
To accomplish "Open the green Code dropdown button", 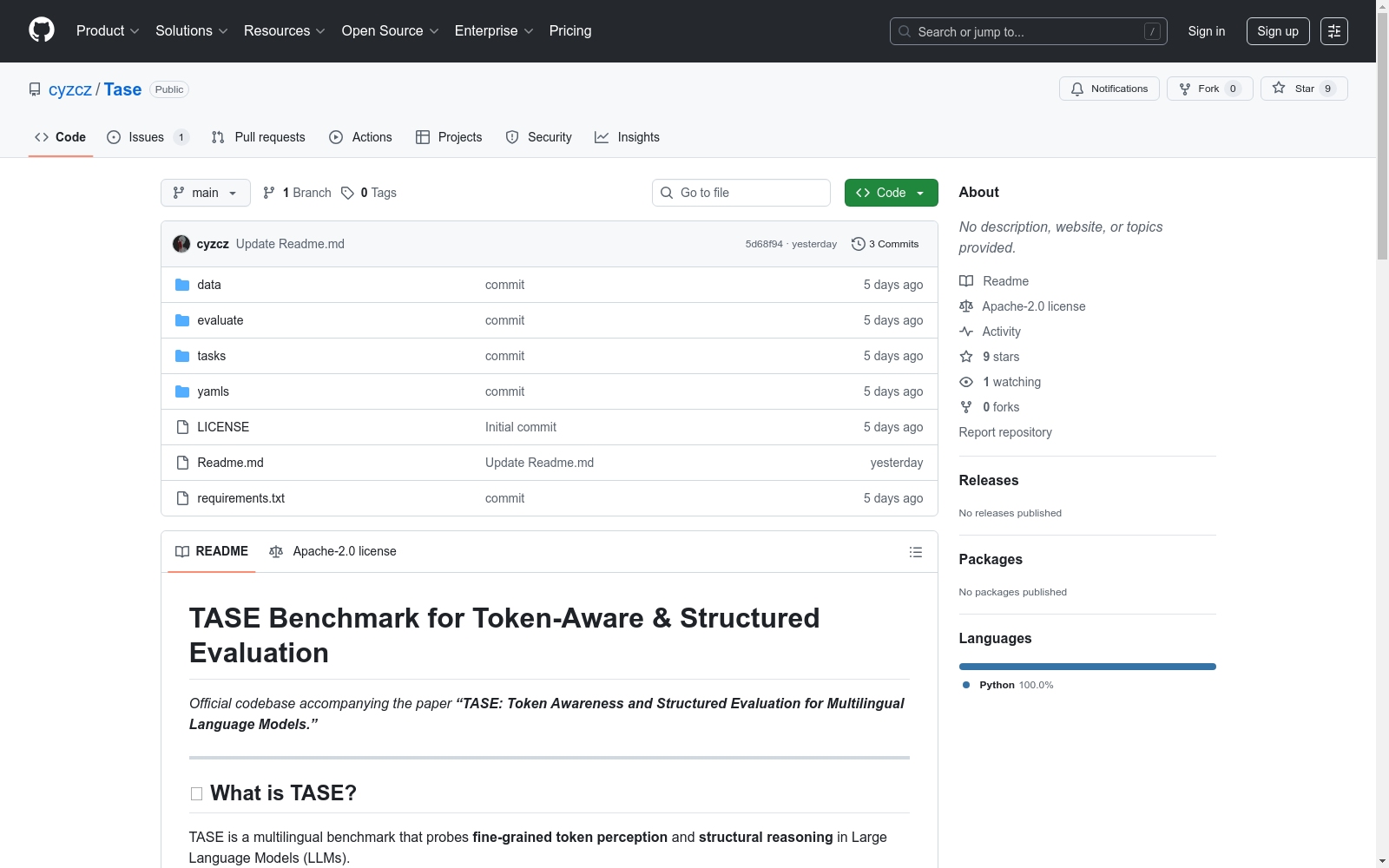I will (892, 193).
